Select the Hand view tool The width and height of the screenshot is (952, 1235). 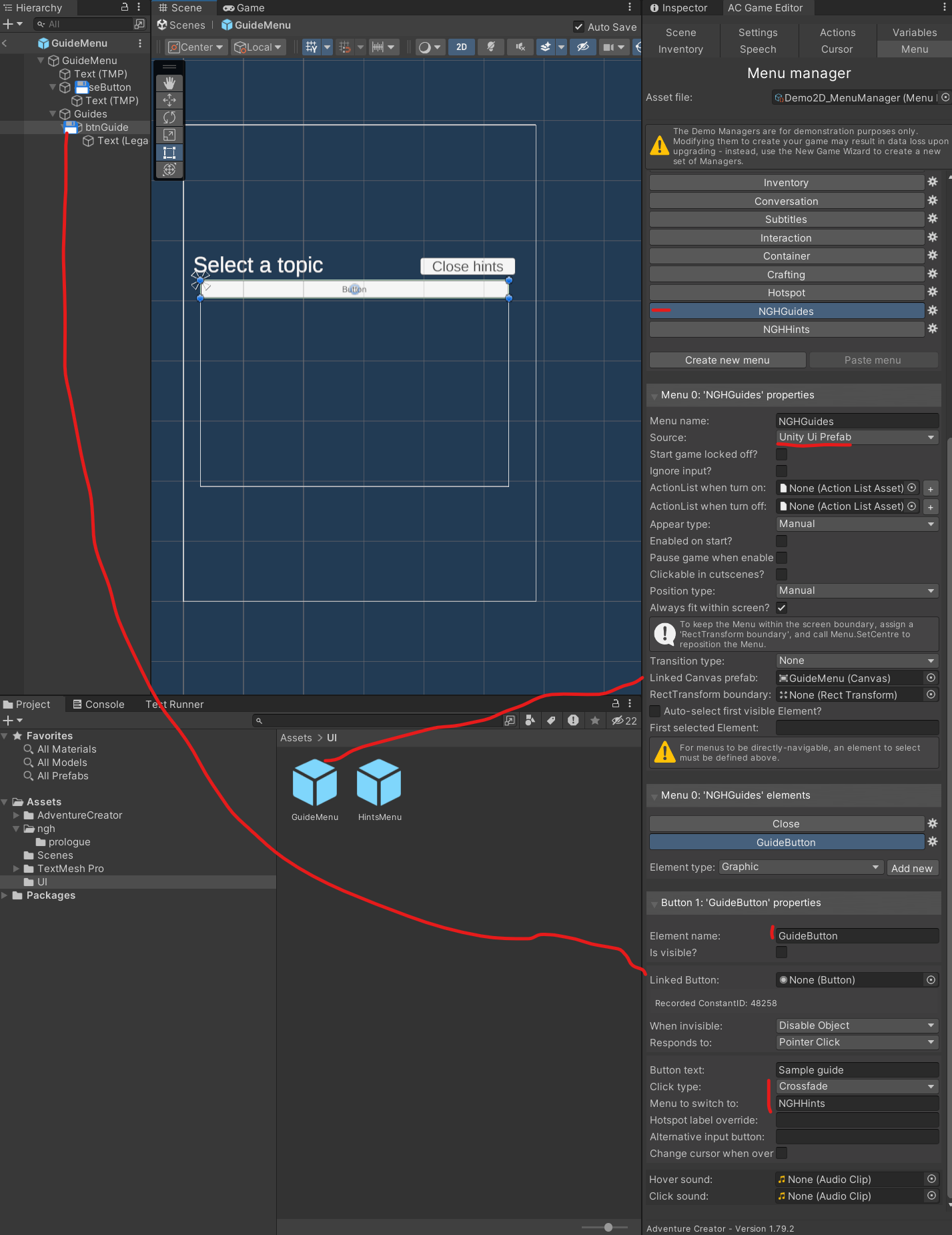tap(169, 83)
